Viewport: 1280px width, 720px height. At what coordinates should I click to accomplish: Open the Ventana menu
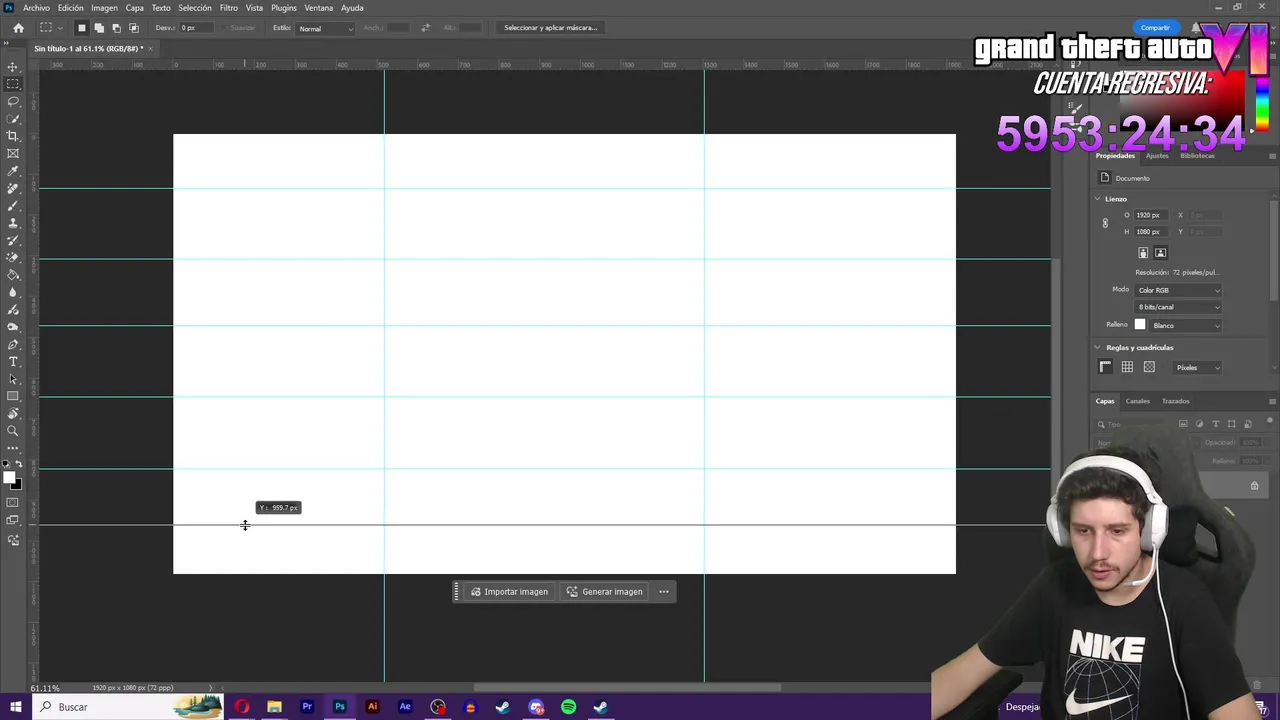[318, 8]
